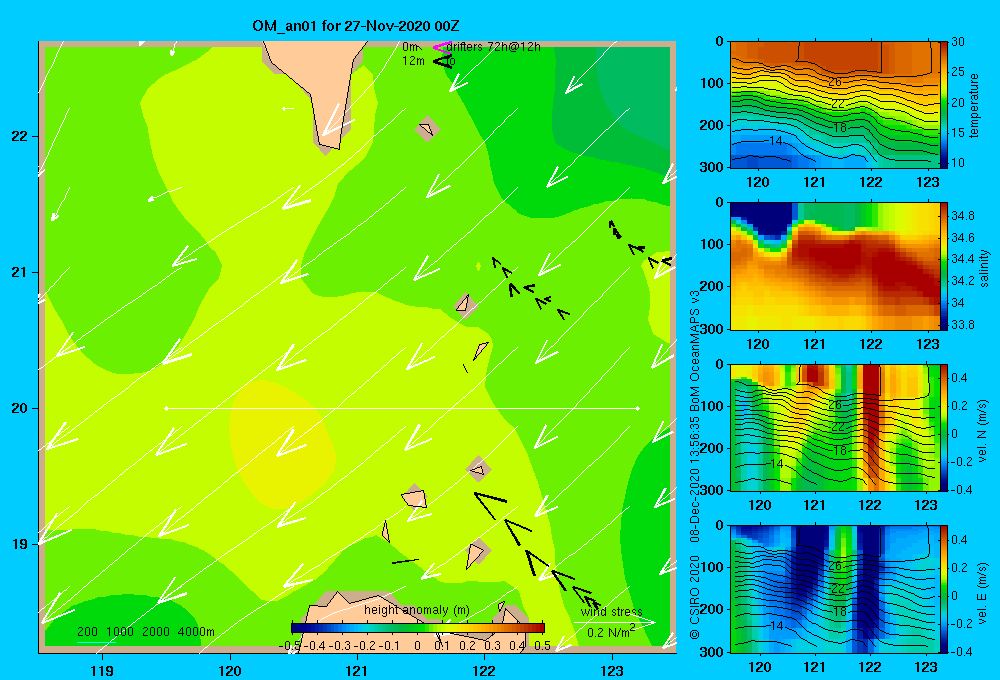The height and width of the screenshot is (680, 1000).
Task: Click the 0.5 tick on height anomaly scale
Action: (542, 646)
